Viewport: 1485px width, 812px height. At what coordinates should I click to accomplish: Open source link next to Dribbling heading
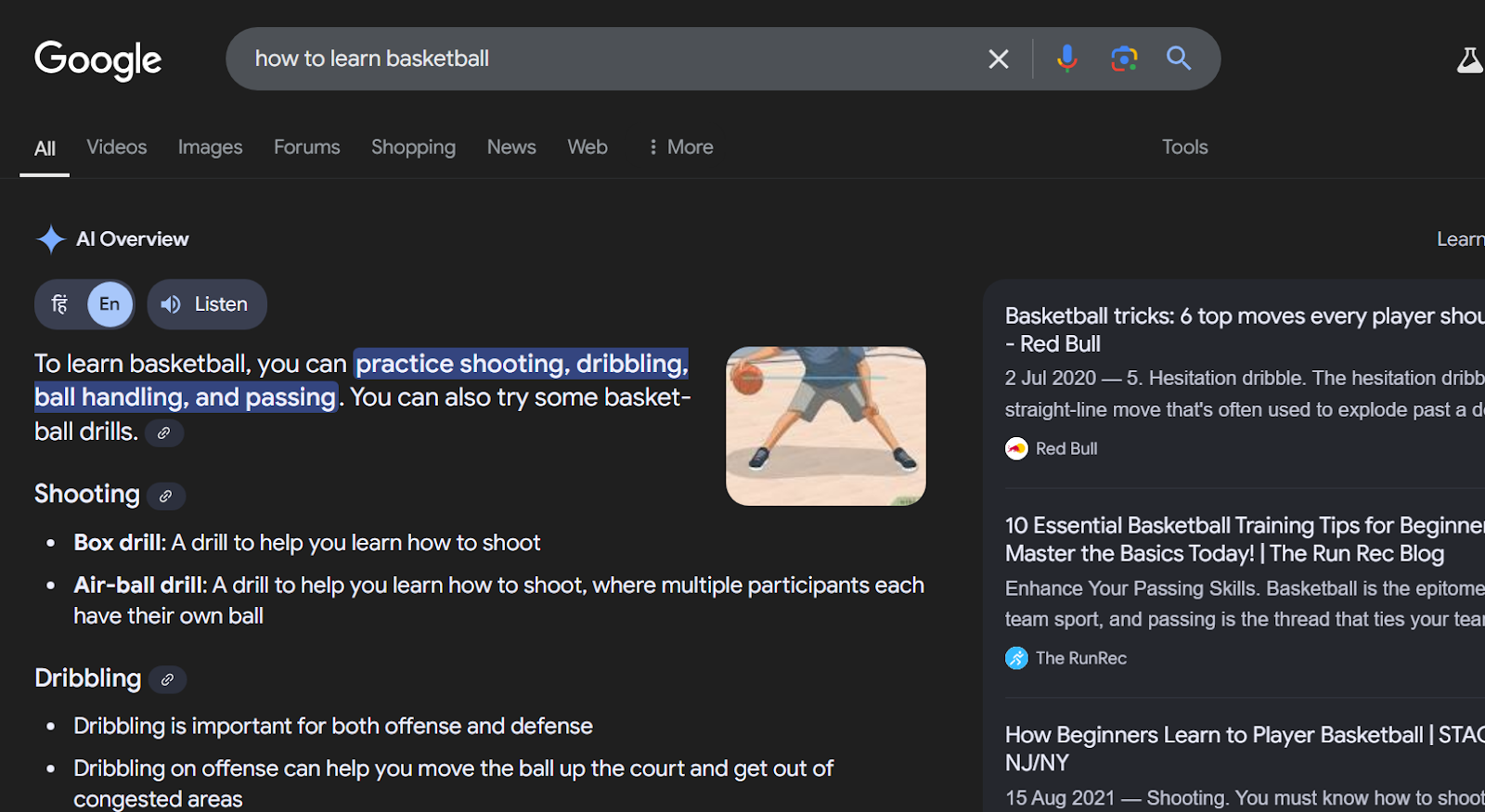[x=167, y=680]
